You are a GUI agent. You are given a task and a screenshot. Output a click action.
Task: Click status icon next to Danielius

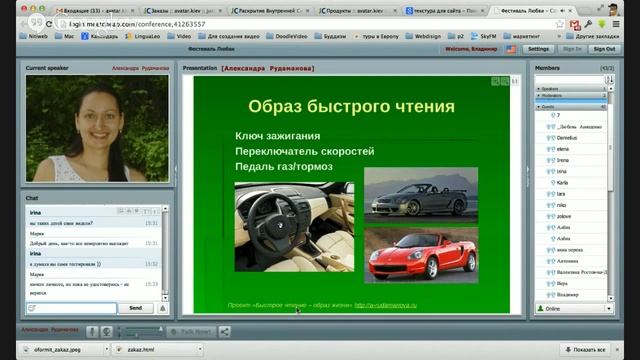pos(551,138)
